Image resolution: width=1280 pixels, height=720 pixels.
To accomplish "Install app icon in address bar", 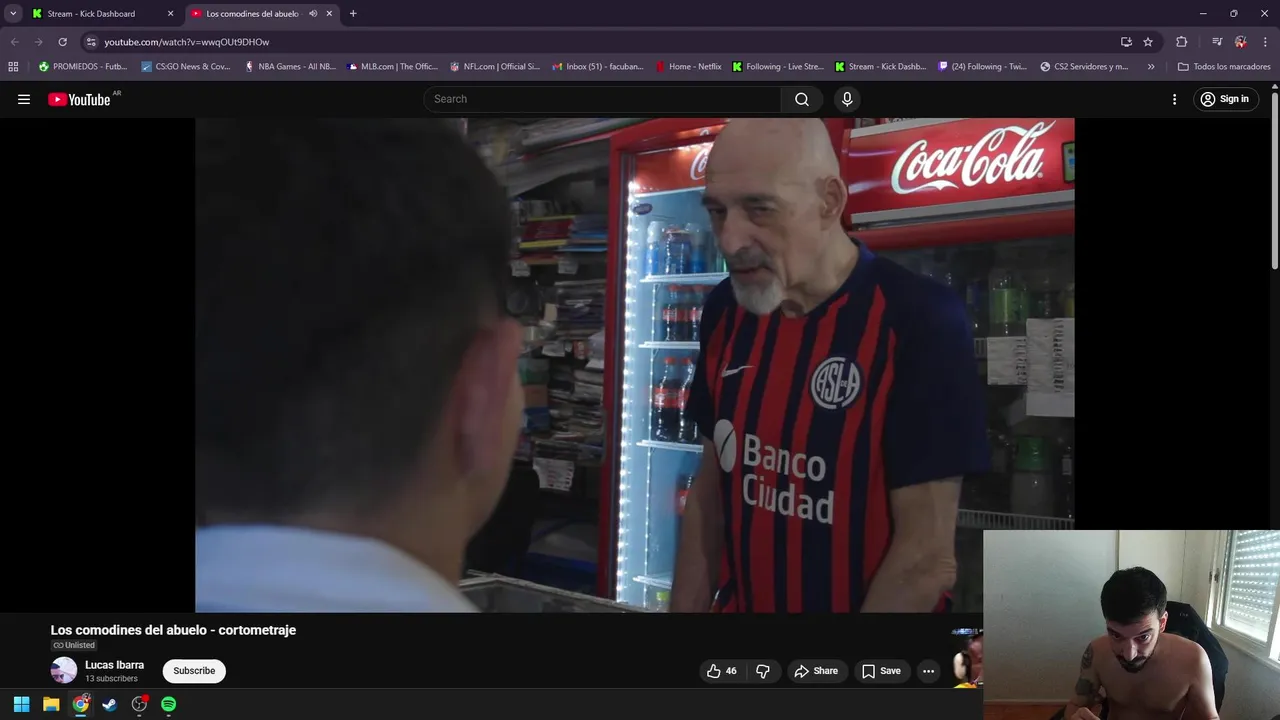I will [x=1126, y=42].
